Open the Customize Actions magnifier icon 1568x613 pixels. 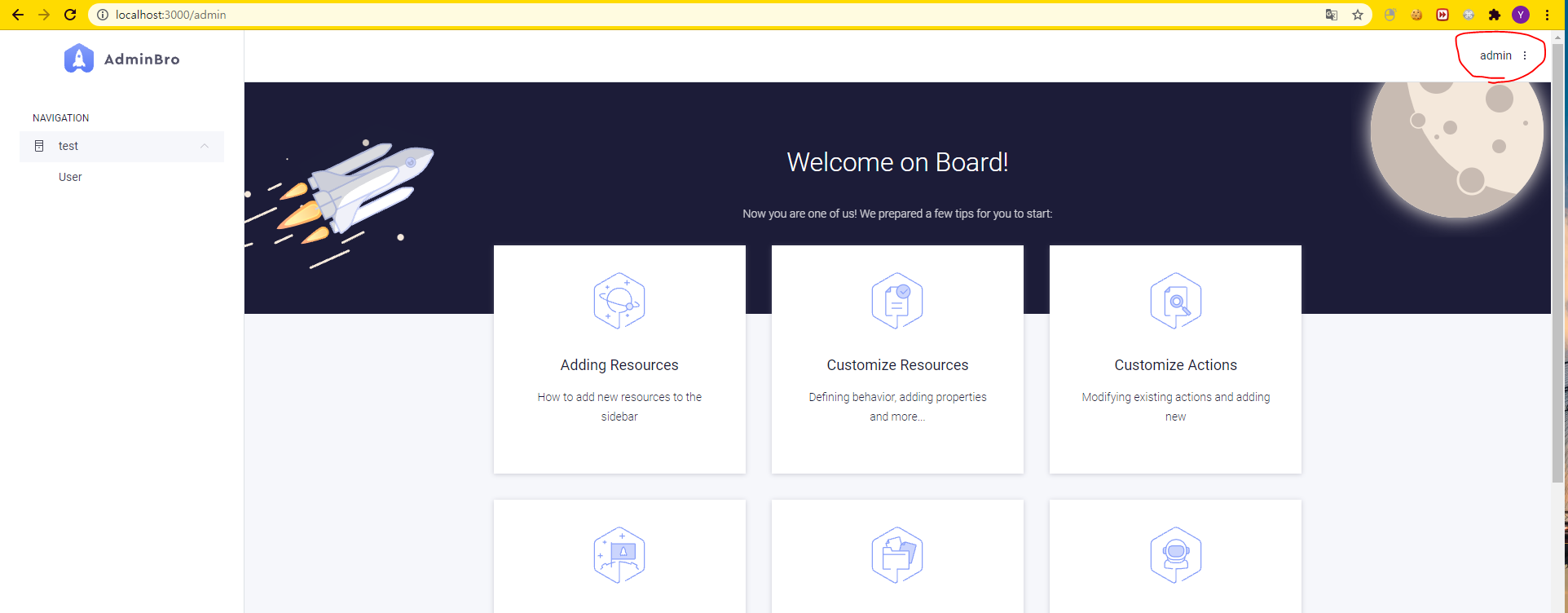1175,301
